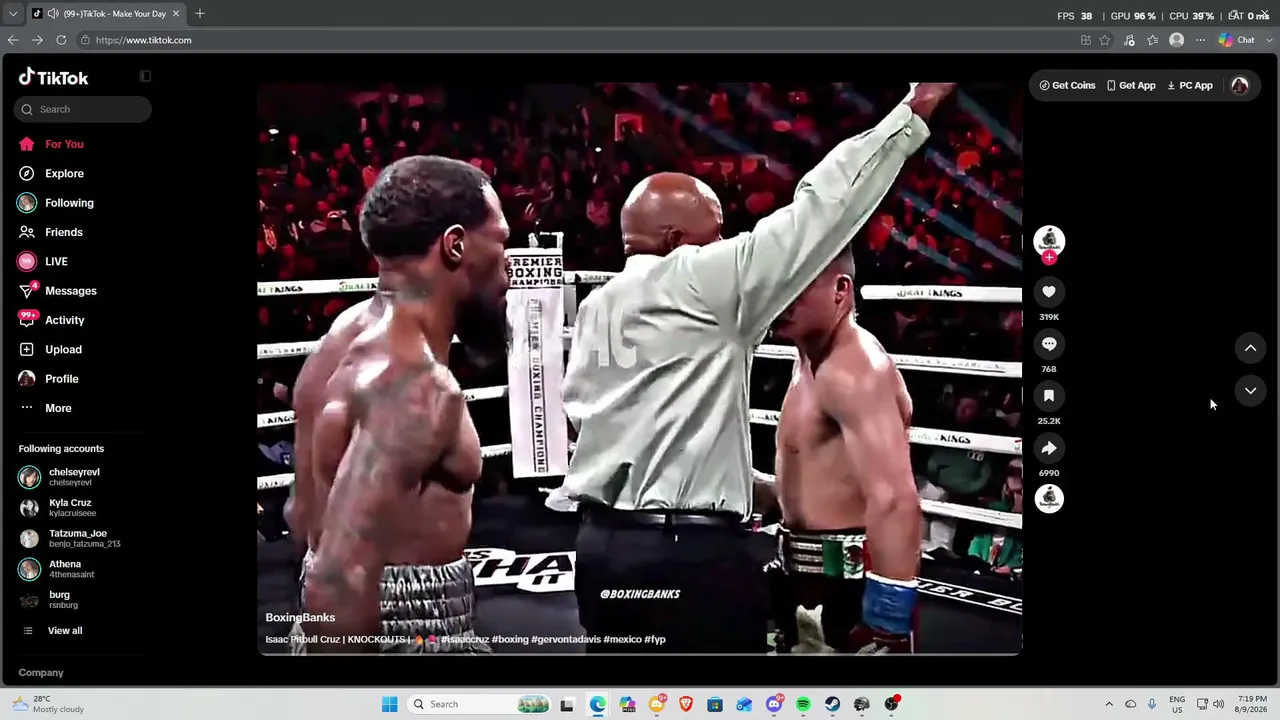The width and height of the screenshot is (1280, 720).
Task: Go to the previous video
Action: (x=1250, y=348)
